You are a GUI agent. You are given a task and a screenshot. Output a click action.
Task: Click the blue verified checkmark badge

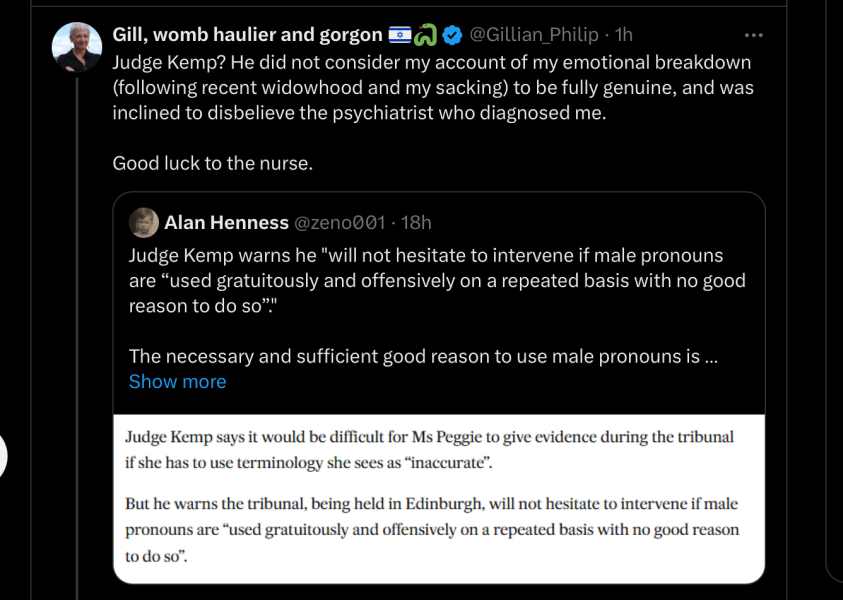pyautogui.click(x=452, y=35)
